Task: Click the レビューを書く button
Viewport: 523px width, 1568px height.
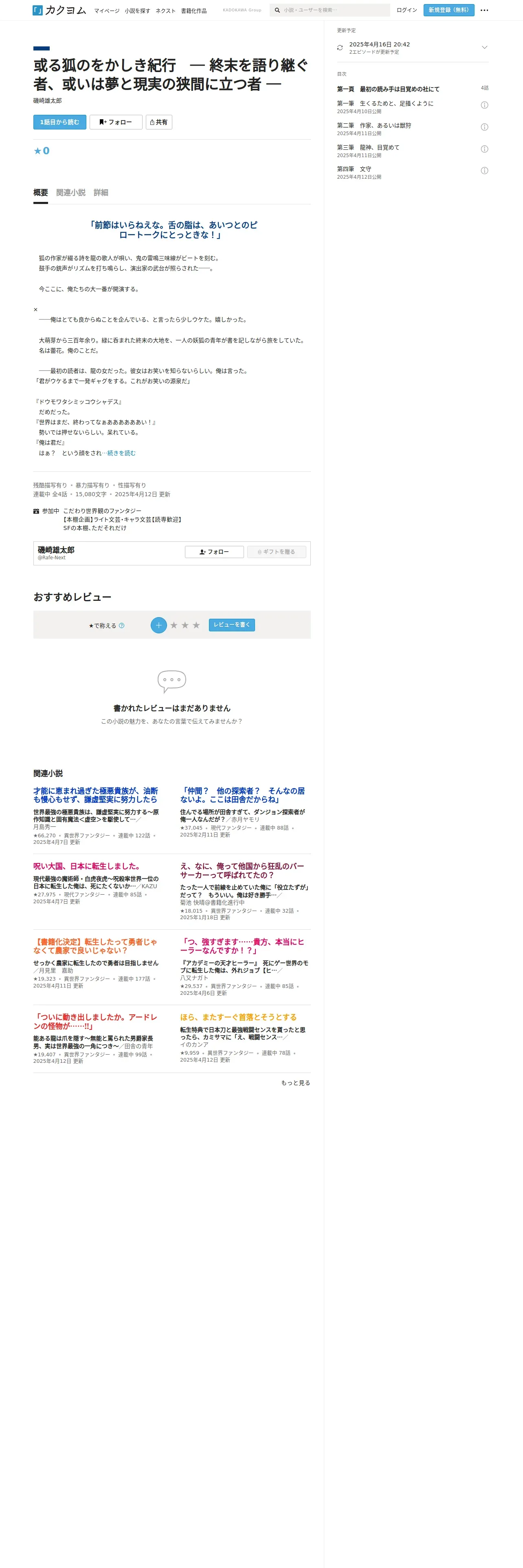Action: 232,625
